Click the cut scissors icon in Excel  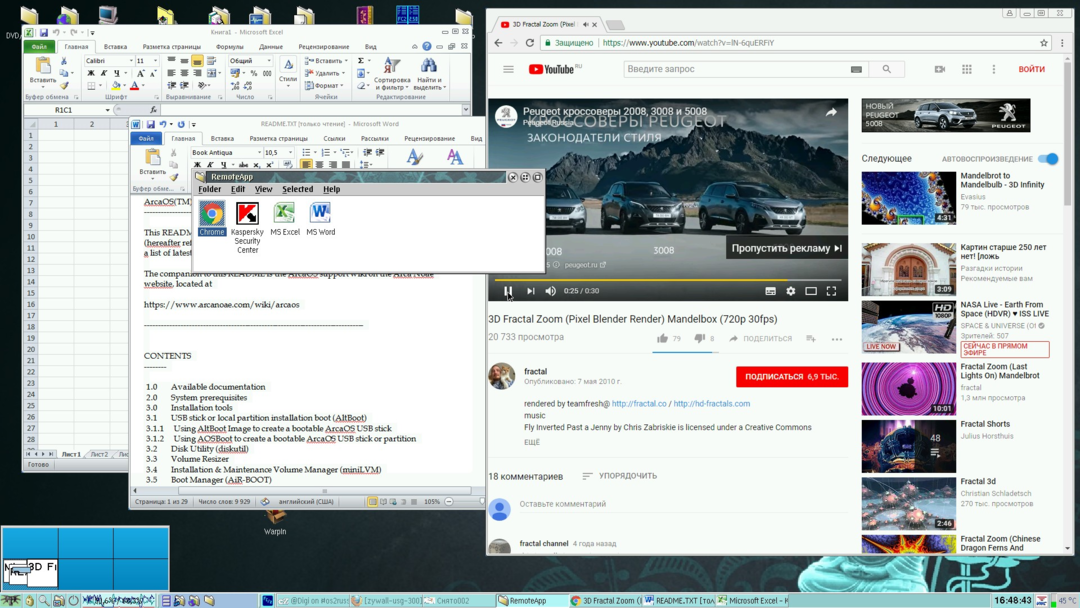64,61
